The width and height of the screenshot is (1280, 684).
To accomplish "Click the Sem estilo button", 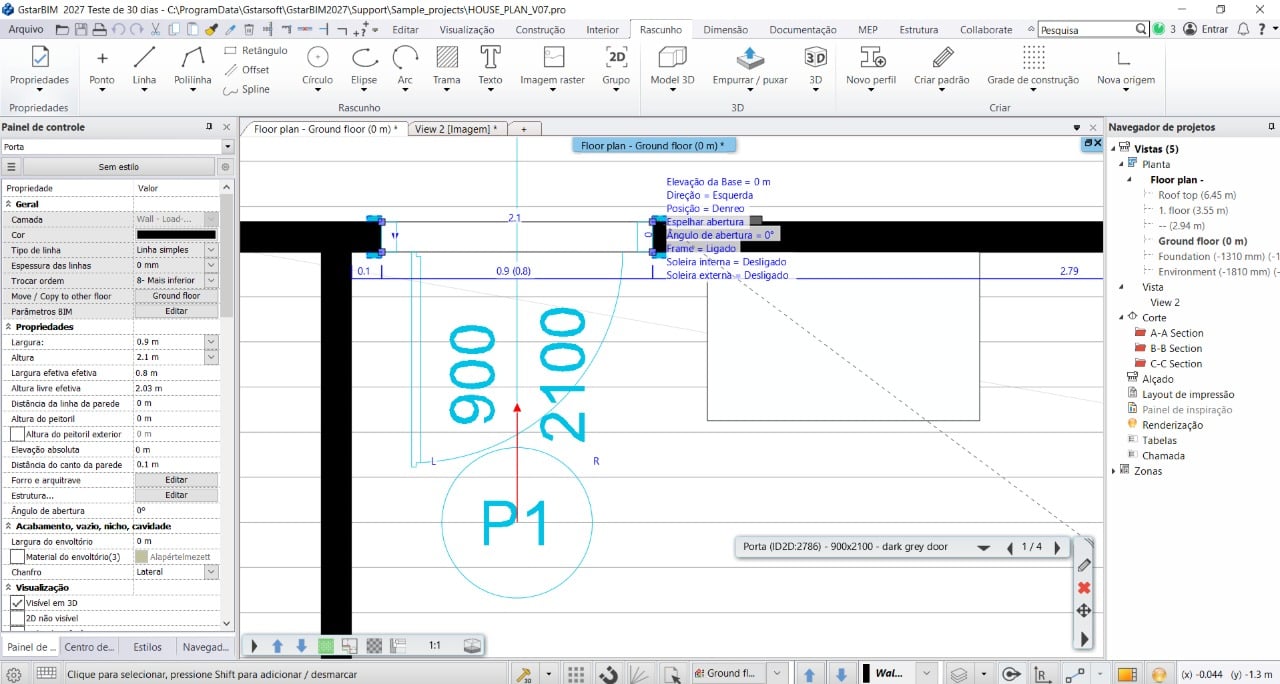I will point(119,167).
